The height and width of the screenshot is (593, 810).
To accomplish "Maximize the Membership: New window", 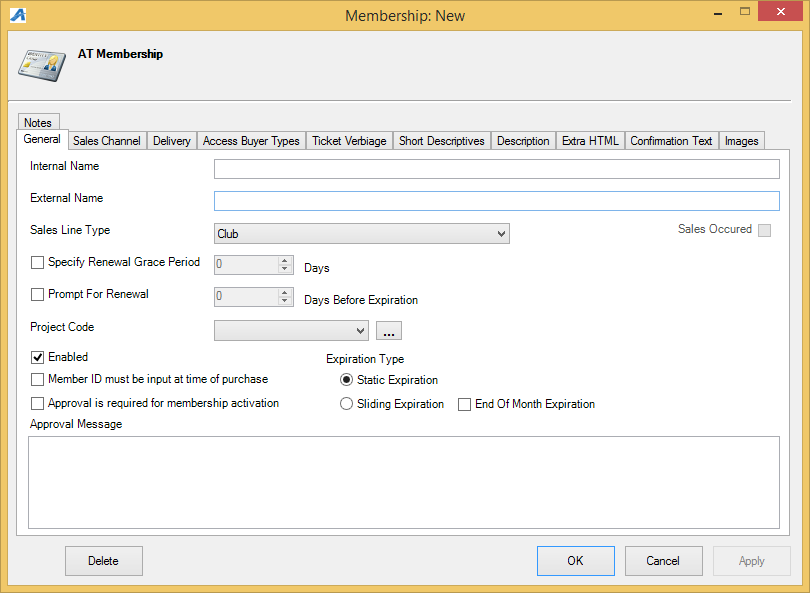I will tap(744, 11).
